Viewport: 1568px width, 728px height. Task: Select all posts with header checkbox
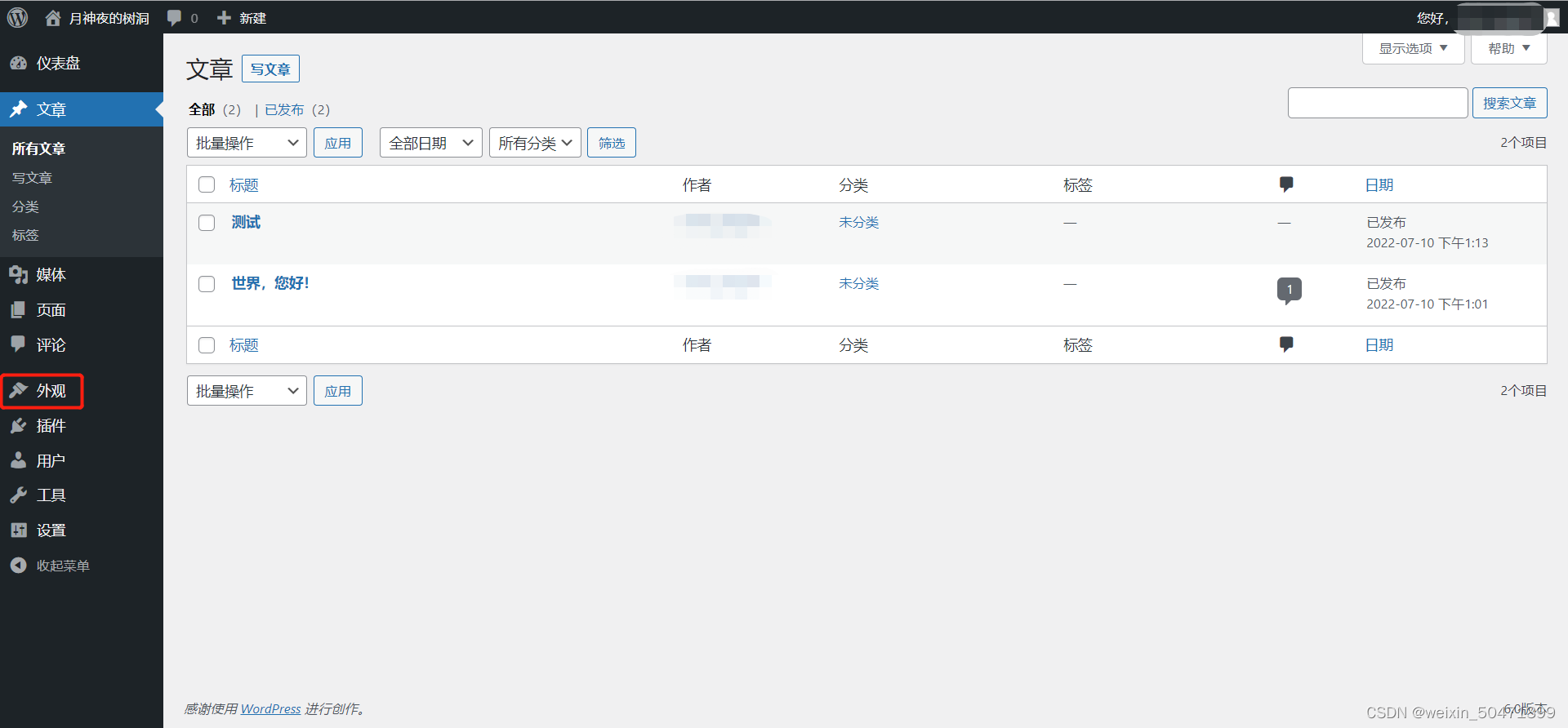[207, 184]
